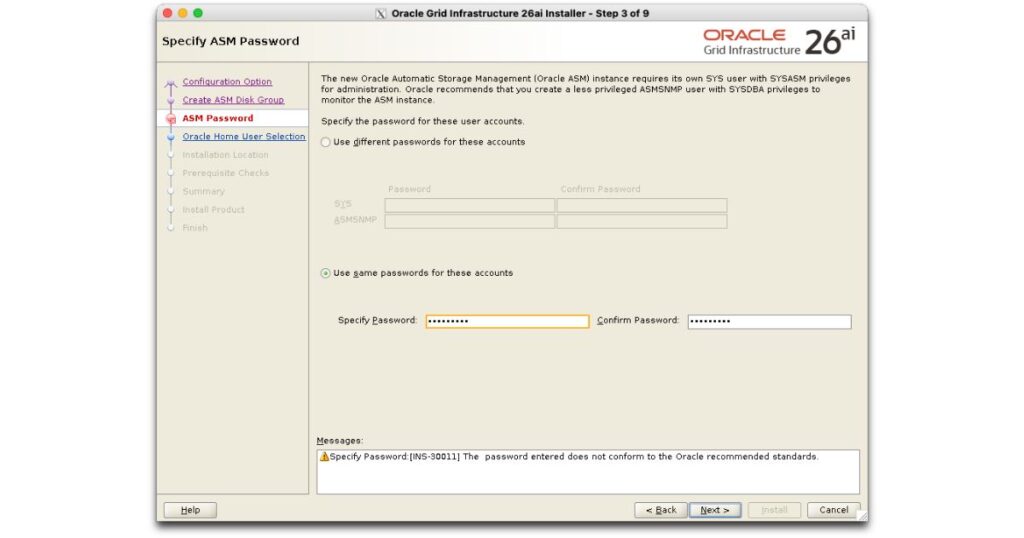Select 'Use different passwords for these accounts'
Image resolution: width=1024 pixels, height=538 pixels.
tap(325, 142)
